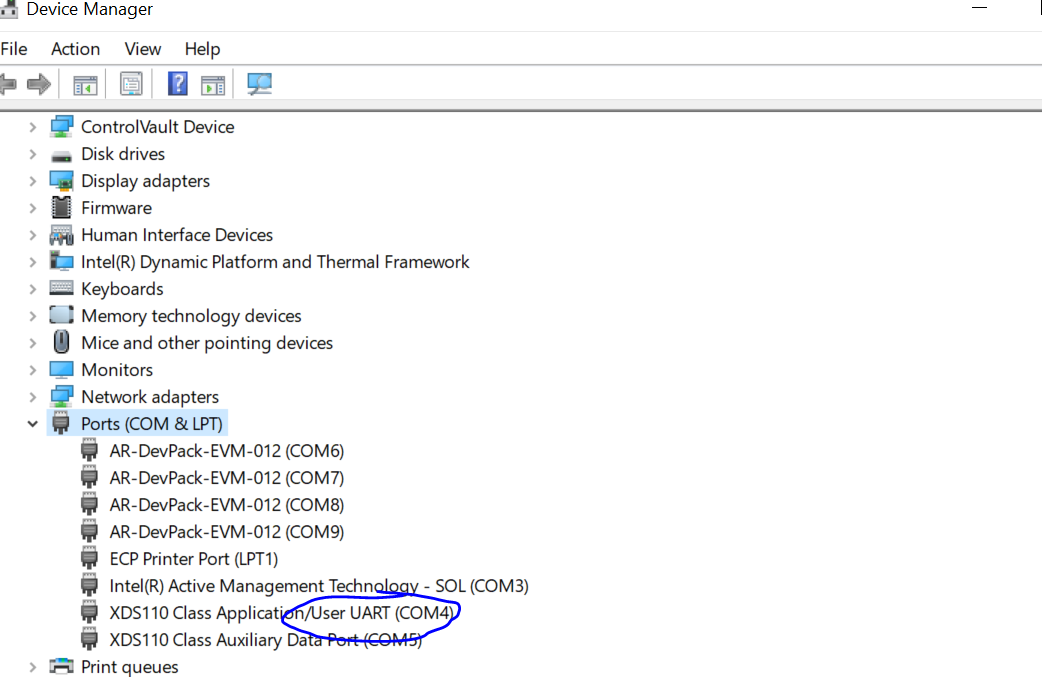Select the ControlVault Device label

[157, 127]
